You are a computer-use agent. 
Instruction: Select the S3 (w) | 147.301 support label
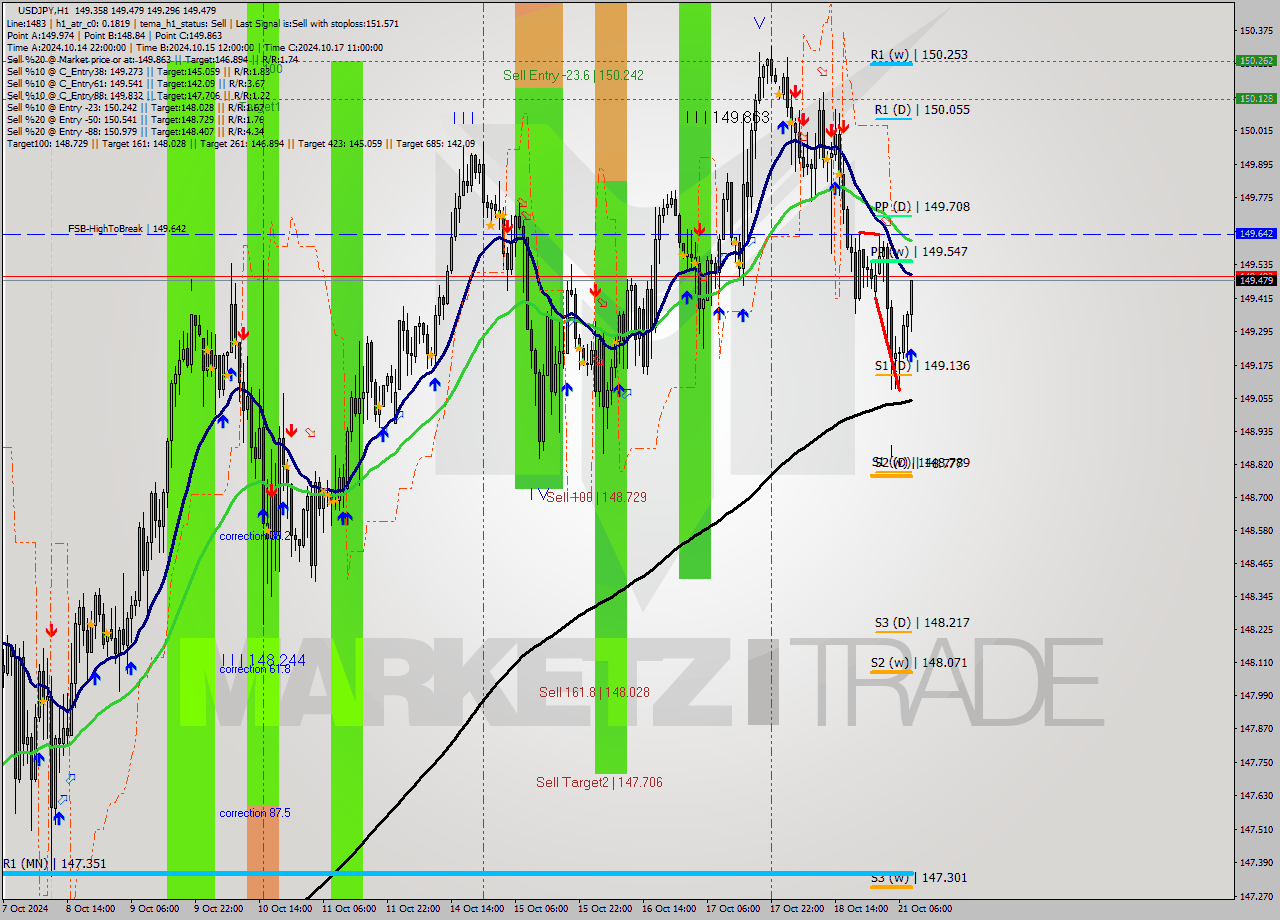click(x=918, y=878)
